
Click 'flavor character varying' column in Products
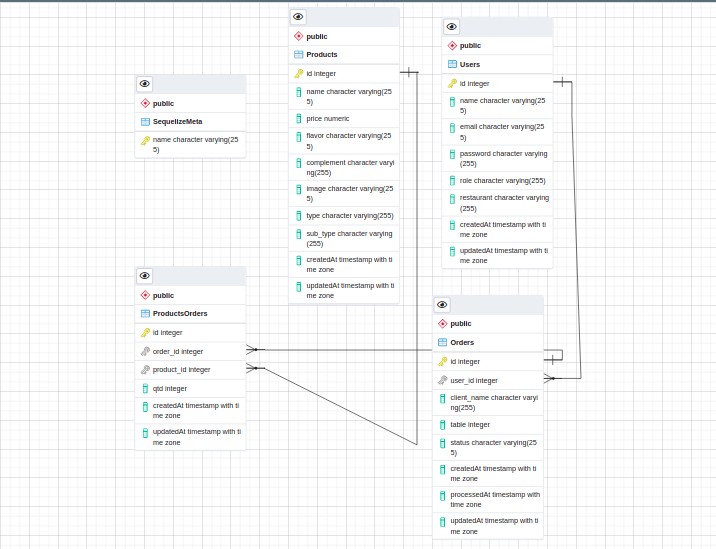pos(349,141)
